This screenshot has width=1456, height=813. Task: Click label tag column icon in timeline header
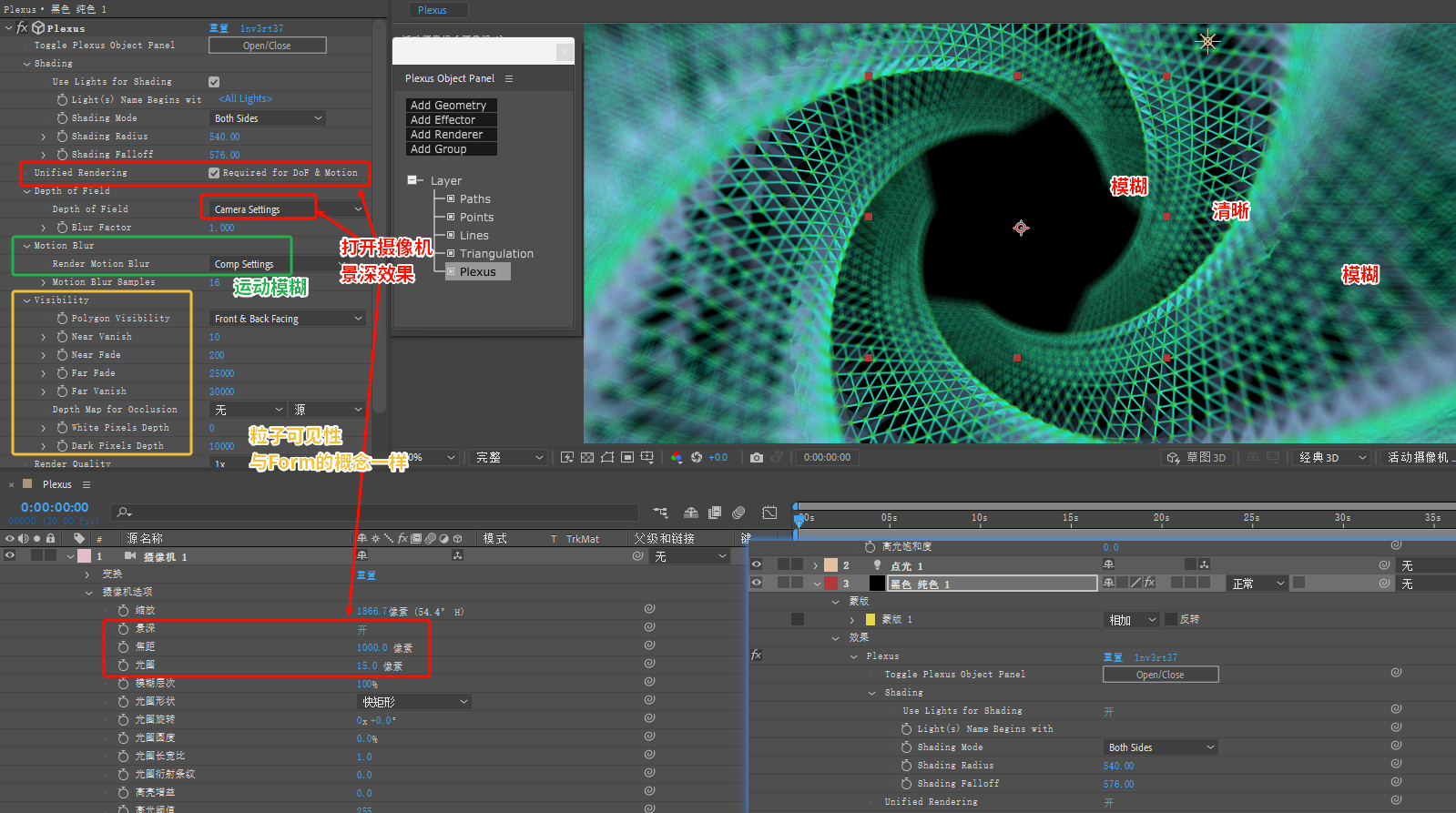click(x=79, y=538)
